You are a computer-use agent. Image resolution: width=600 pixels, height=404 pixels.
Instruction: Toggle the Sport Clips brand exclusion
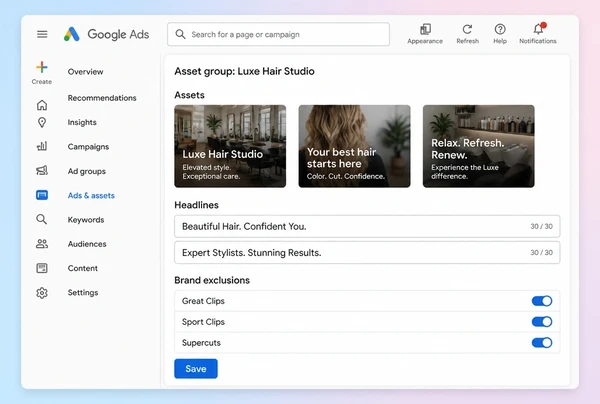point(542,322)
